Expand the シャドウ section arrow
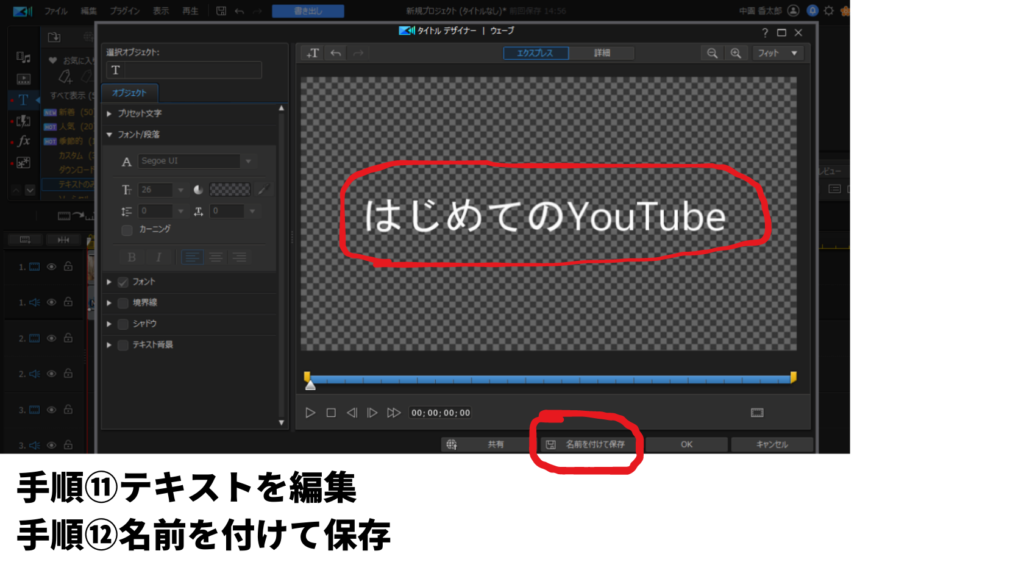This screenshot has width=1024, height=576. [109, 324]
